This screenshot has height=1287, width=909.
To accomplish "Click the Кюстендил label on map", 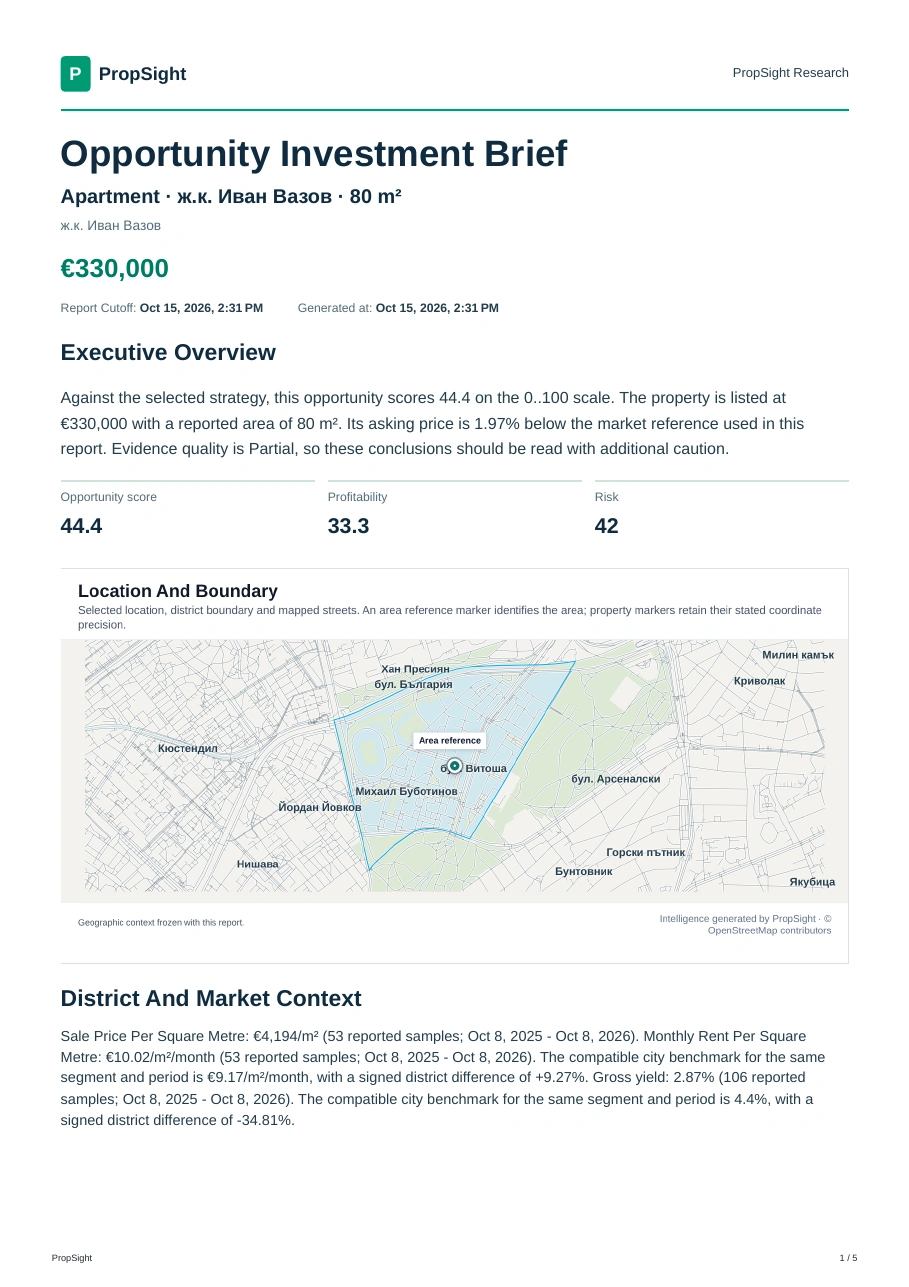I will 187,748.
